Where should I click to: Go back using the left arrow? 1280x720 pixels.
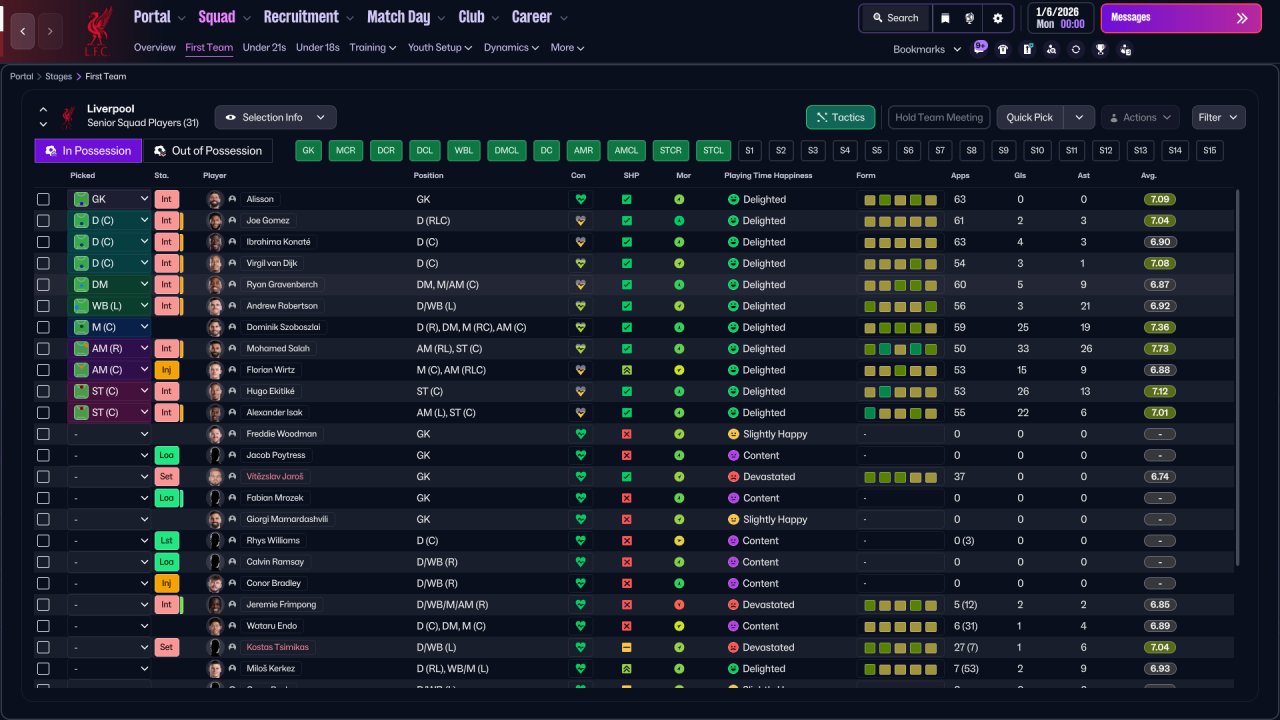point(22,31)
